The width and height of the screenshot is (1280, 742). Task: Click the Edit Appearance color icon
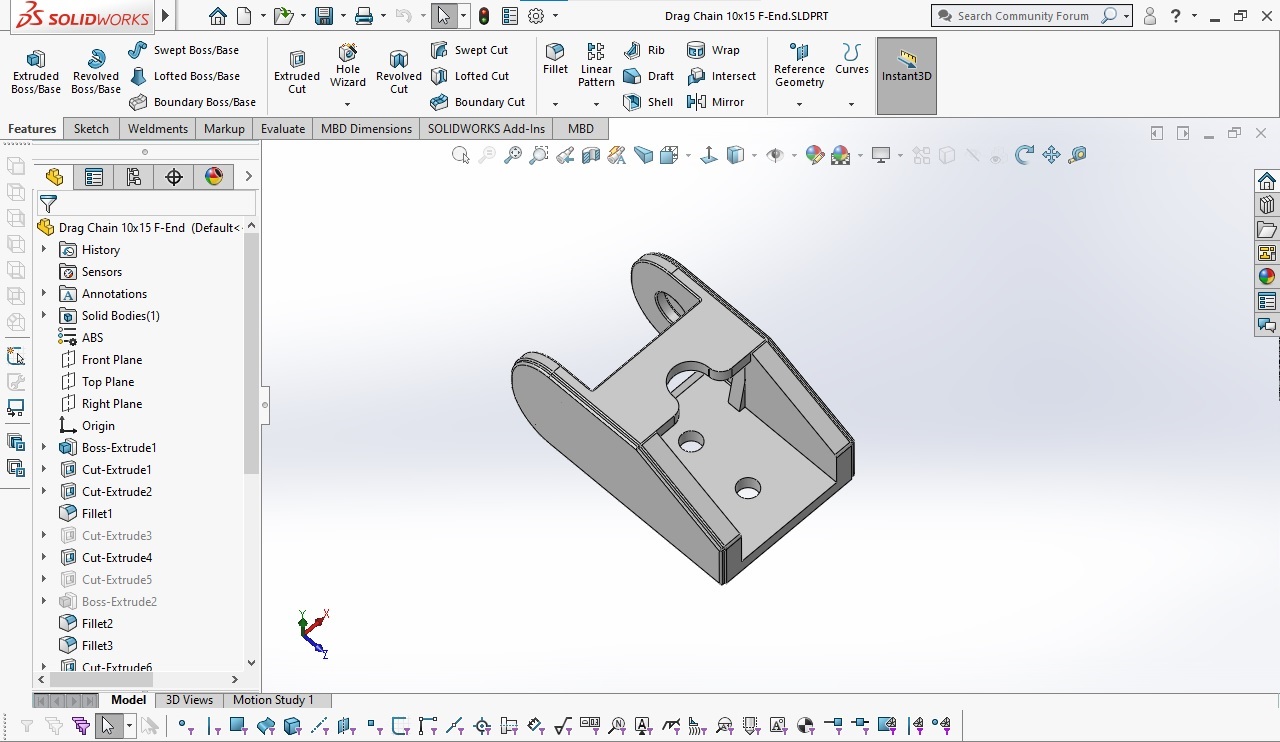click(x=814, y=155)
